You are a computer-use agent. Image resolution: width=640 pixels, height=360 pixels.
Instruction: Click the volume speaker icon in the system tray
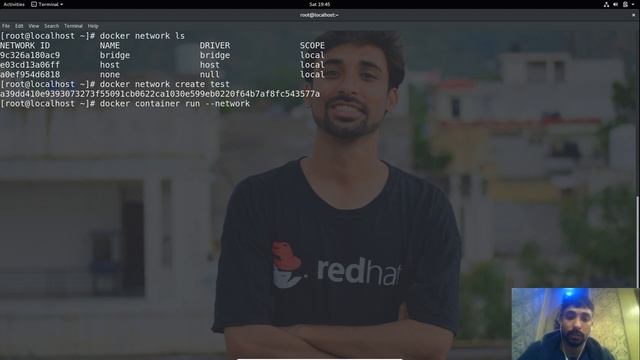pos(616,4)
